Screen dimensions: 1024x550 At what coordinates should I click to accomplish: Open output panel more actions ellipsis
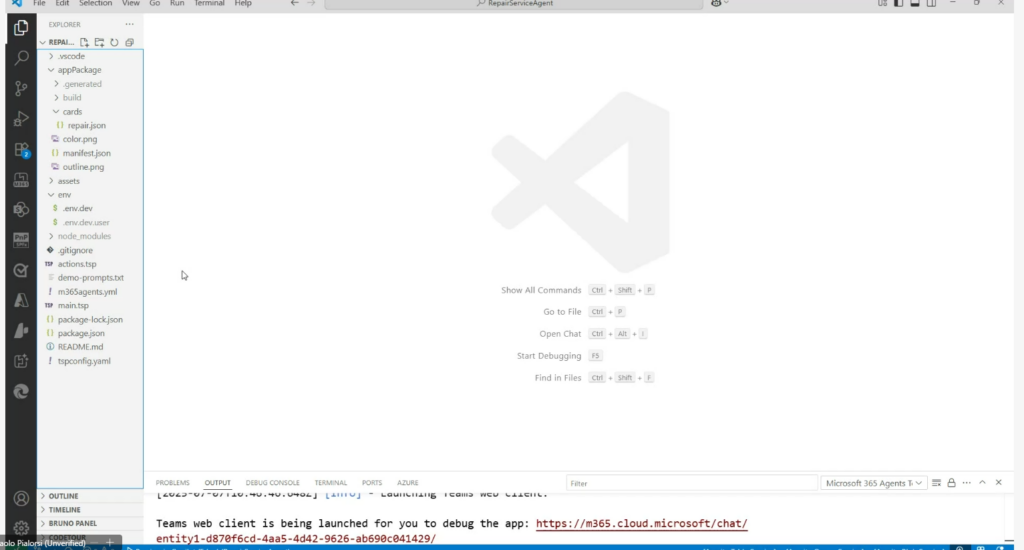pyautogui.click(x=967, y=483)
